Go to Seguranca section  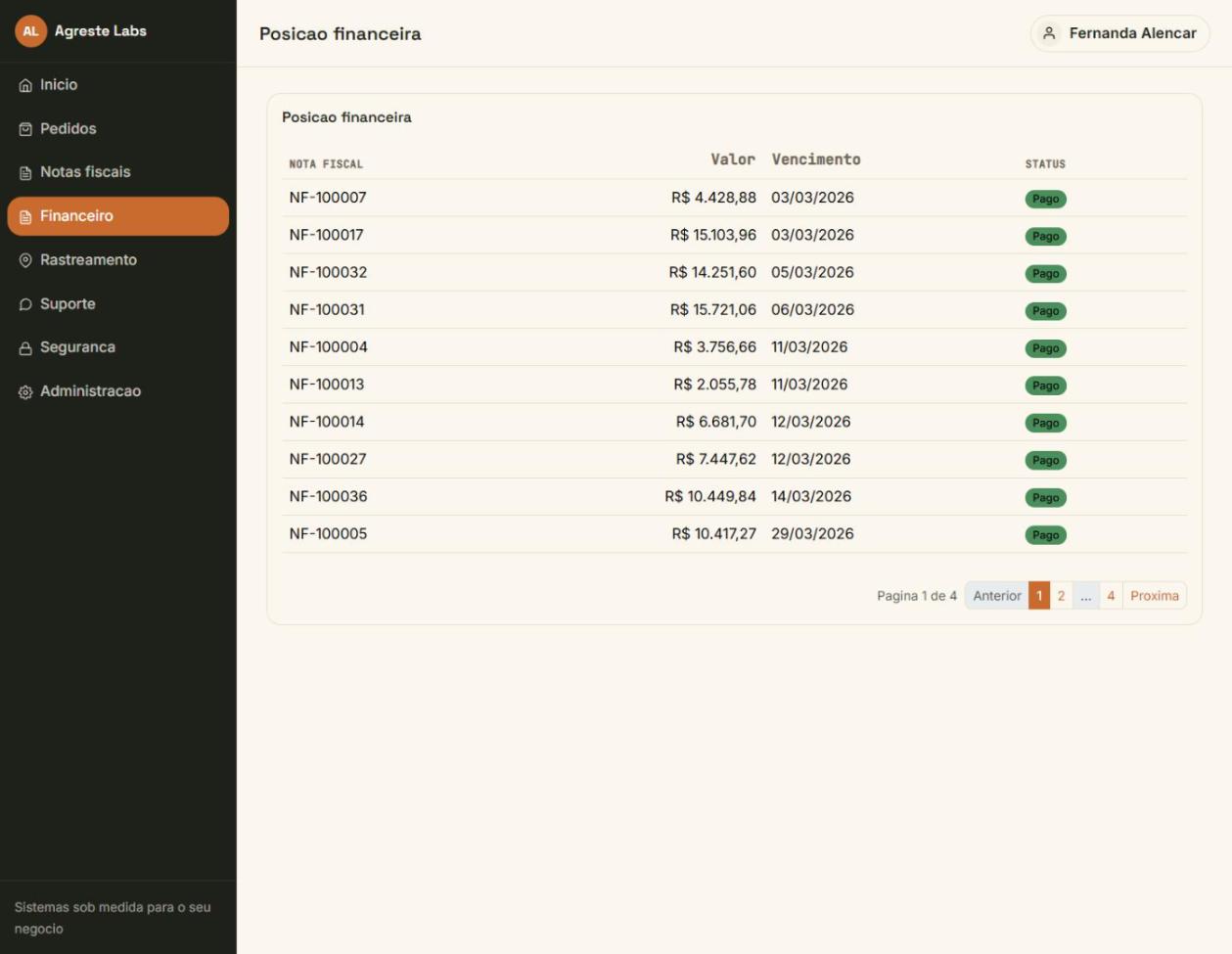coord(117,347)
